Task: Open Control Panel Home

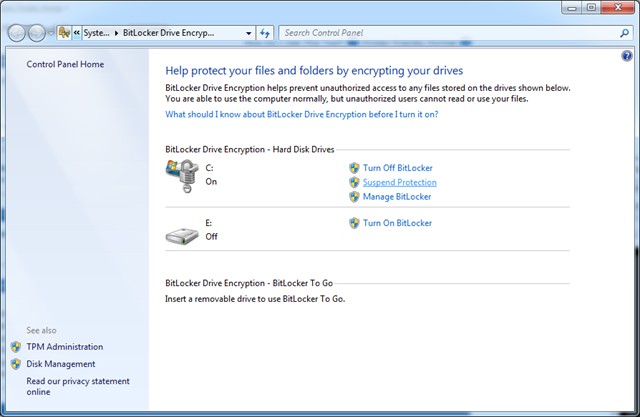Action: tap(65, 64)
